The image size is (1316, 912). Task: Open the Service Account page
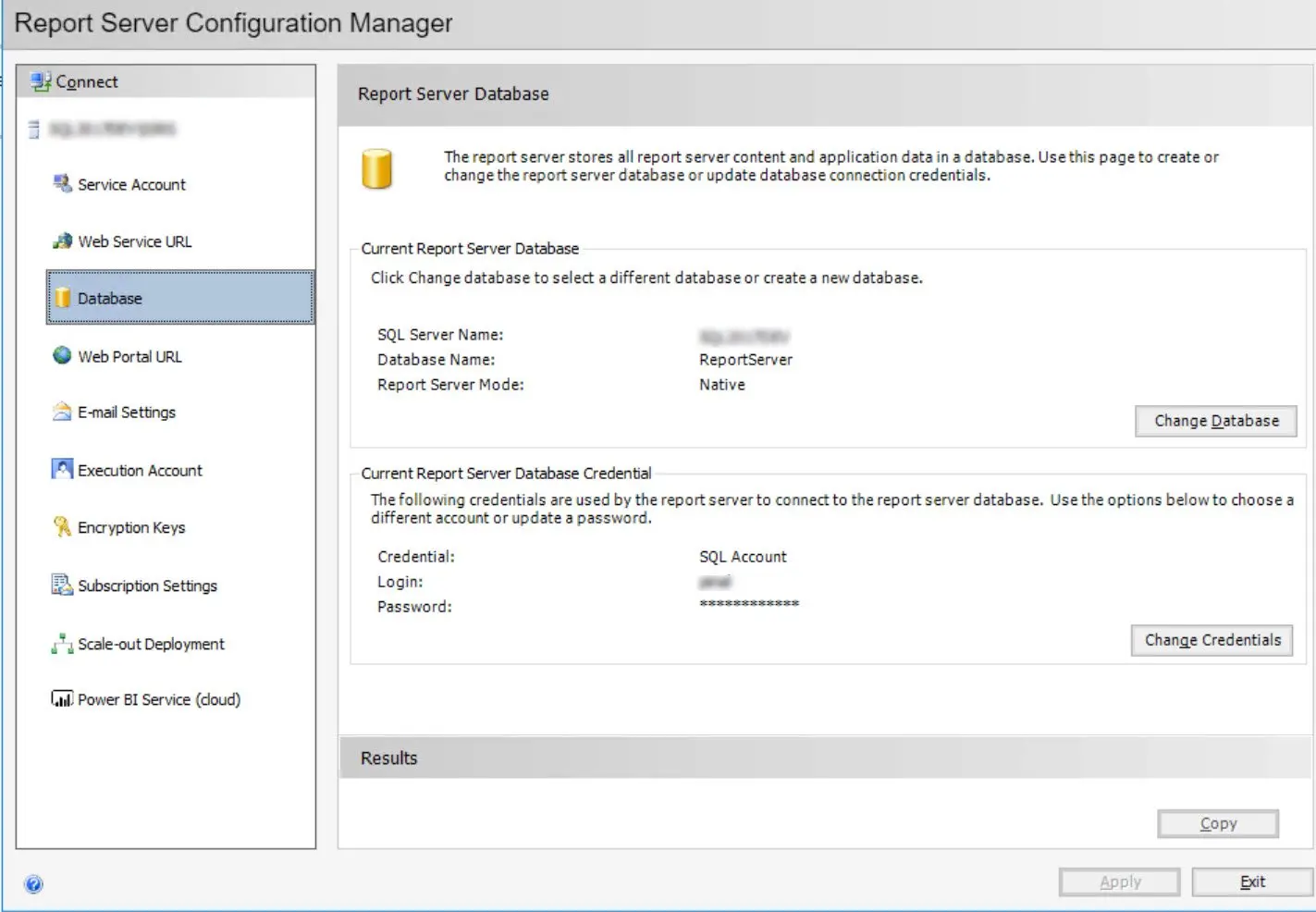pos(131,184)
